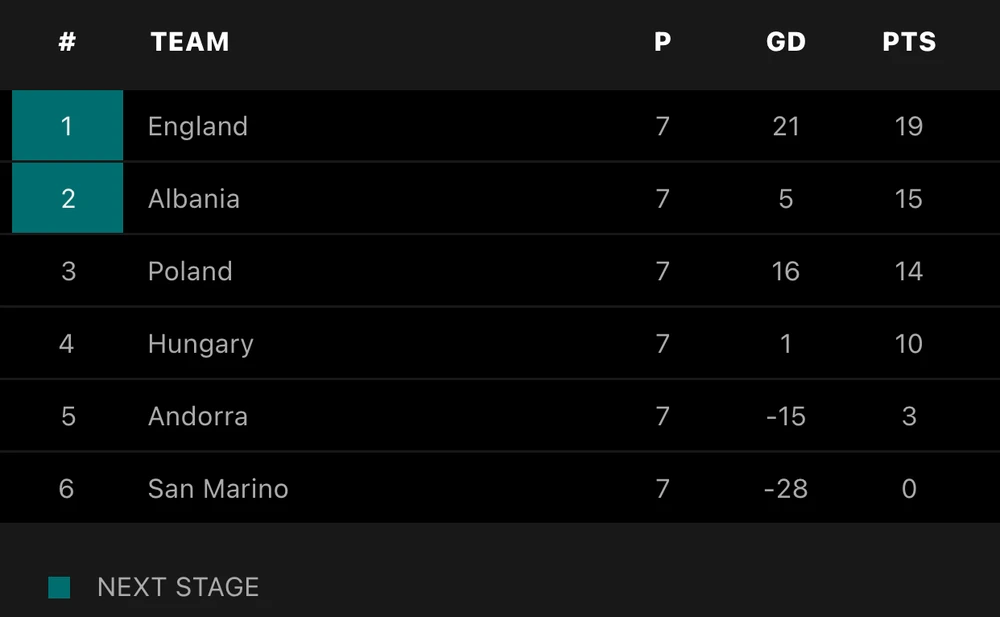Click the NEXT STAGE legend label
Screen dimensions: 1000x617
178,587
